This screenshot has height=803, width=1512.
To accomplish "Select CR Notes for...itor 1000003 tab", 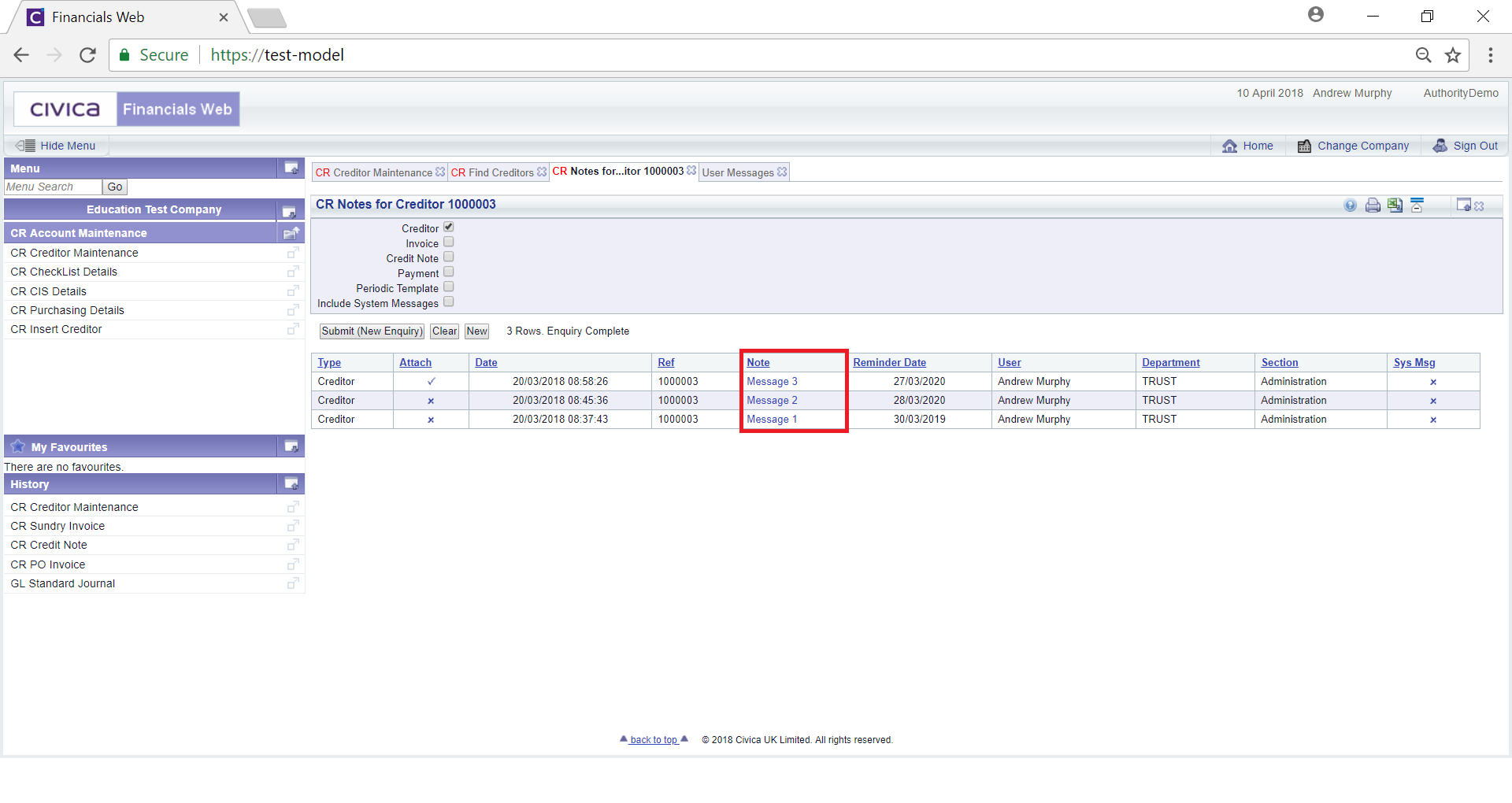I will coord(618,171).
